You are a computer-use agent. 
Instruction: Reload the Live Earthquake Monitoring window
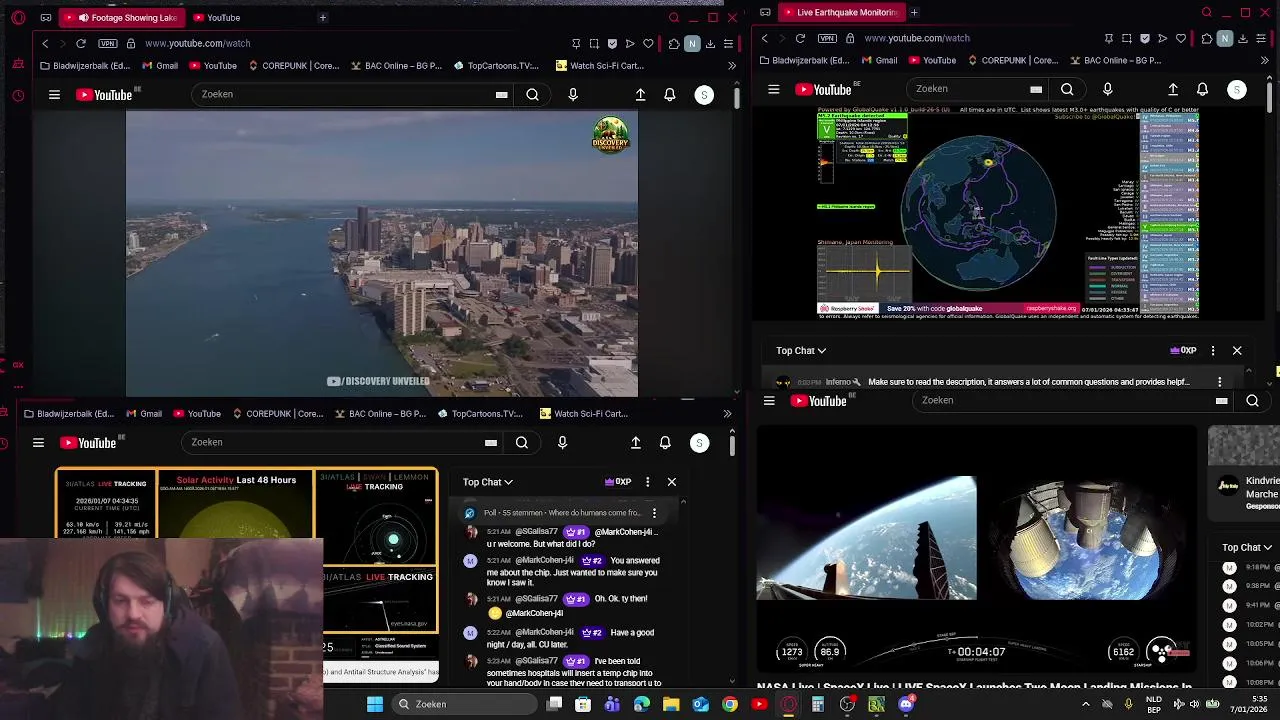pyautogui.click(x=800, y=38)
